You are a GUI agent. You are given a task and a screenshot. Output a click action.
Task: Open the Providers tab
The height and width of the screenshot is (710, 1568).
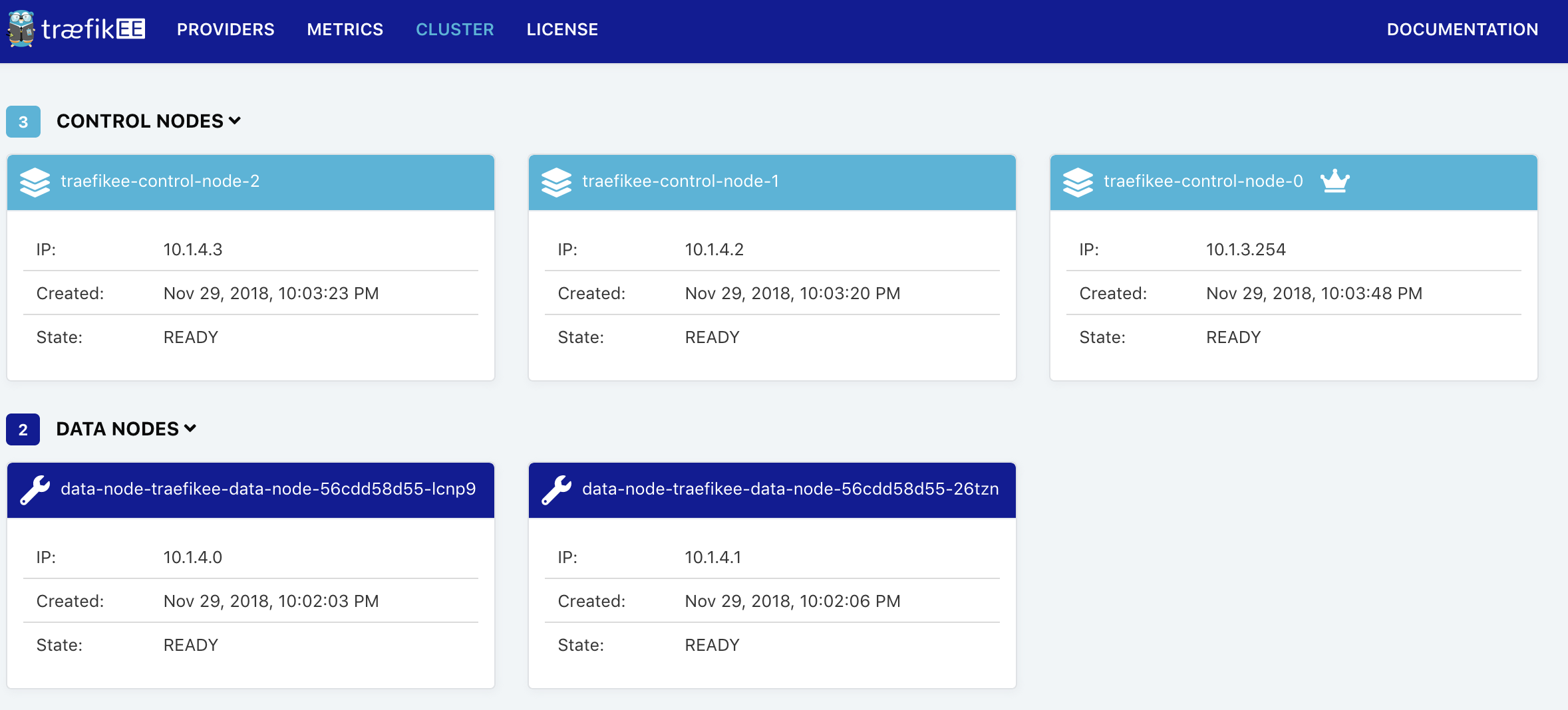click(226, 29)
